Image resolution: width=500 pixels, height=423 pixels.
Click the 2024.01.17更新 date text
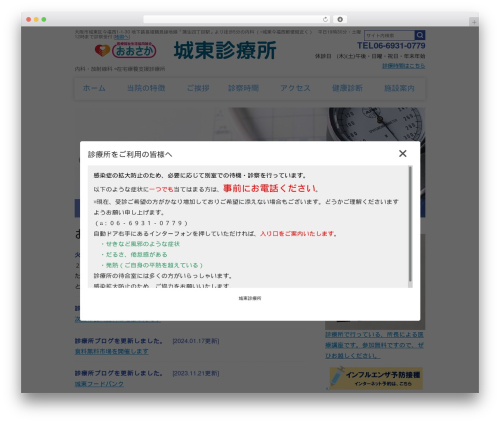coord(196,341)
